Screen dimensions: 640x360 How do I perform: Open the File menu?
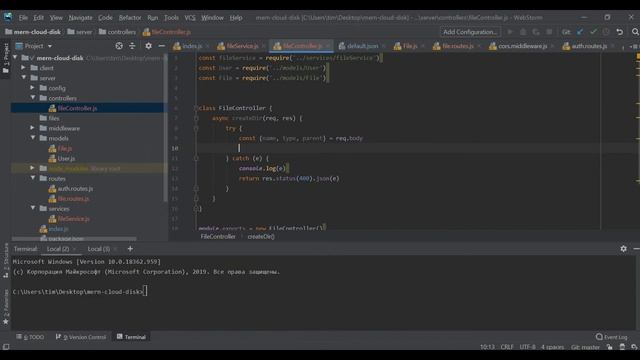tap(23, 18)
